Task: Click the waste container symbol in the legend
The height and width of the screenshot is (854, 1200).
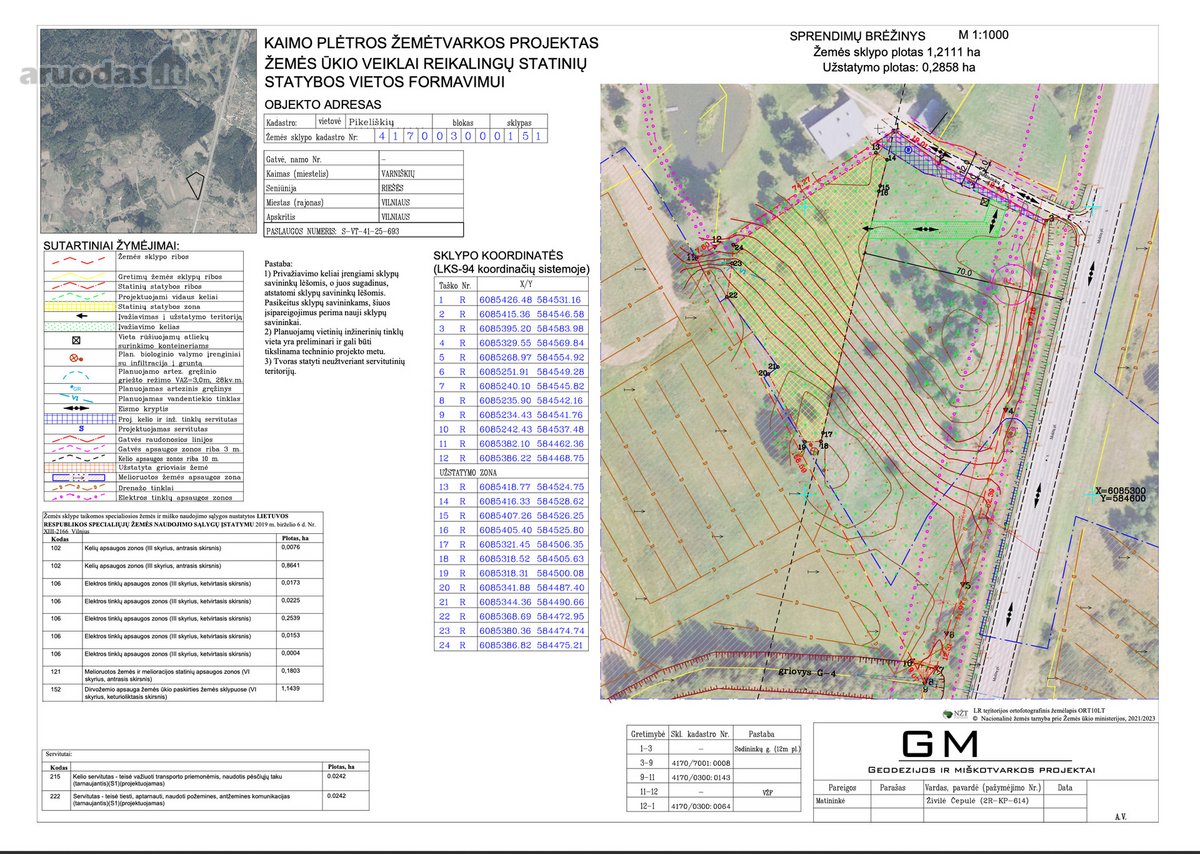Action: click(x=76, y=340)
